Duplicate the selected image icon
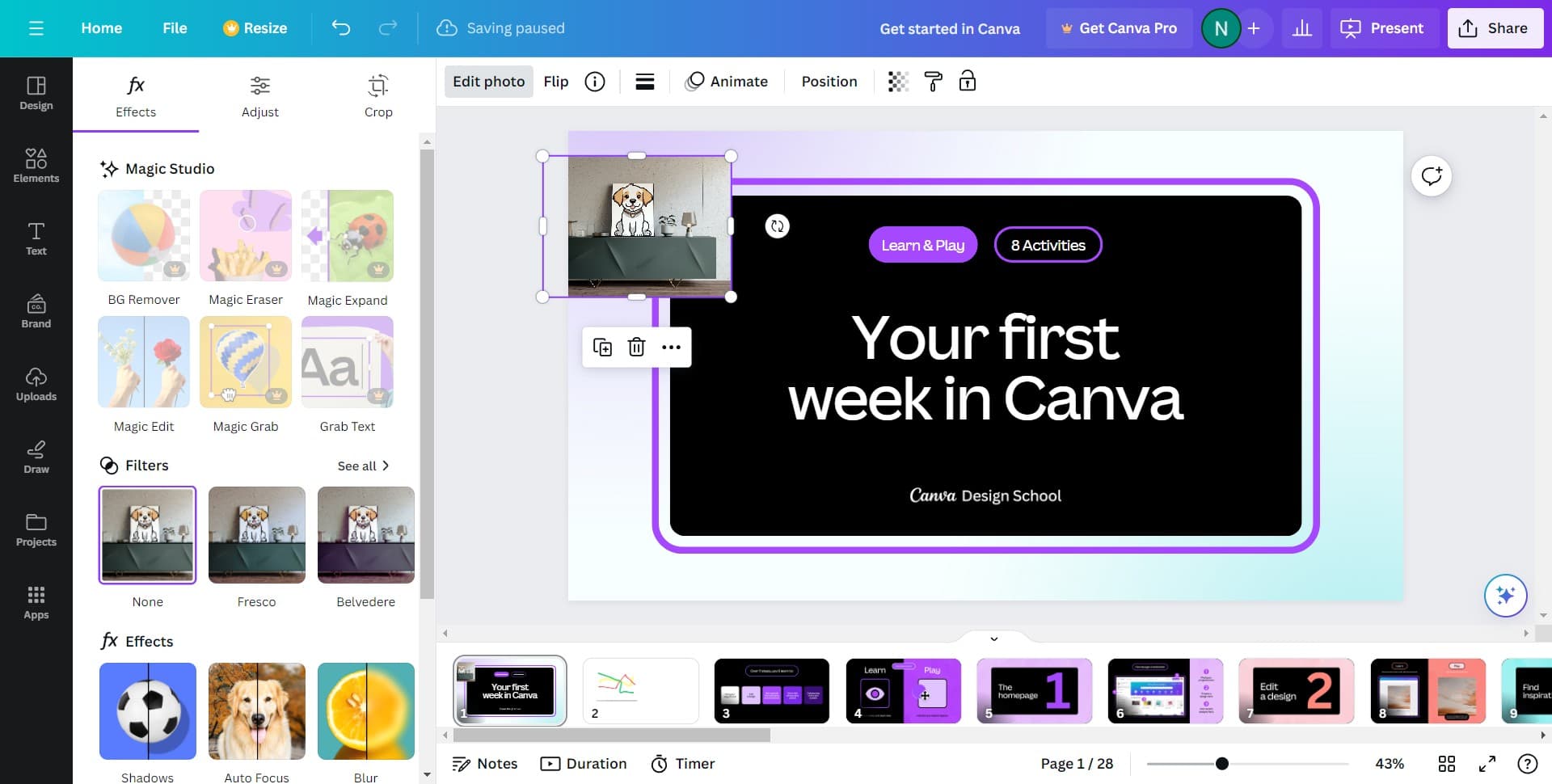This screenshot has height=784, width=1552. click(602, 348)
